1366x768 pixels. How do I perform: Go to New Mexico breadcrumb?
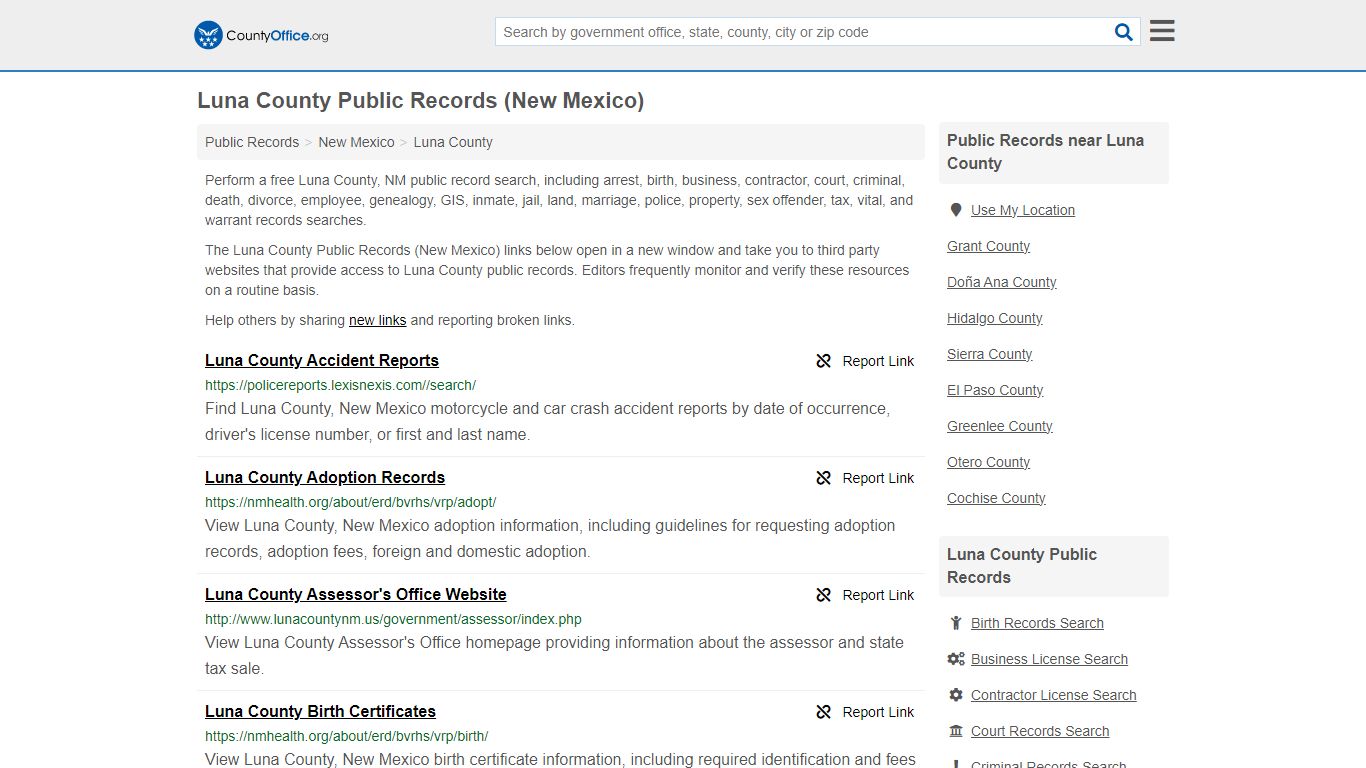(356, 142)
